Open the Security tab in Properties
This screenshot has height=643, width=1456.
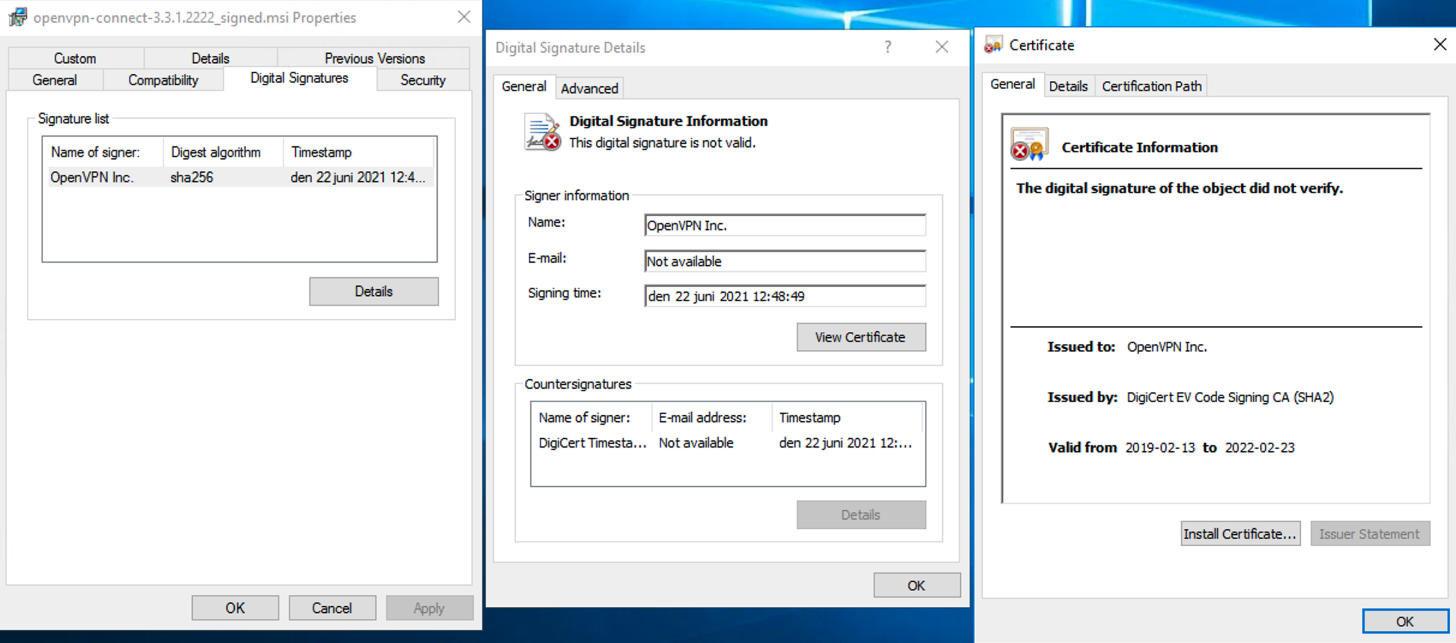(423, 80)
